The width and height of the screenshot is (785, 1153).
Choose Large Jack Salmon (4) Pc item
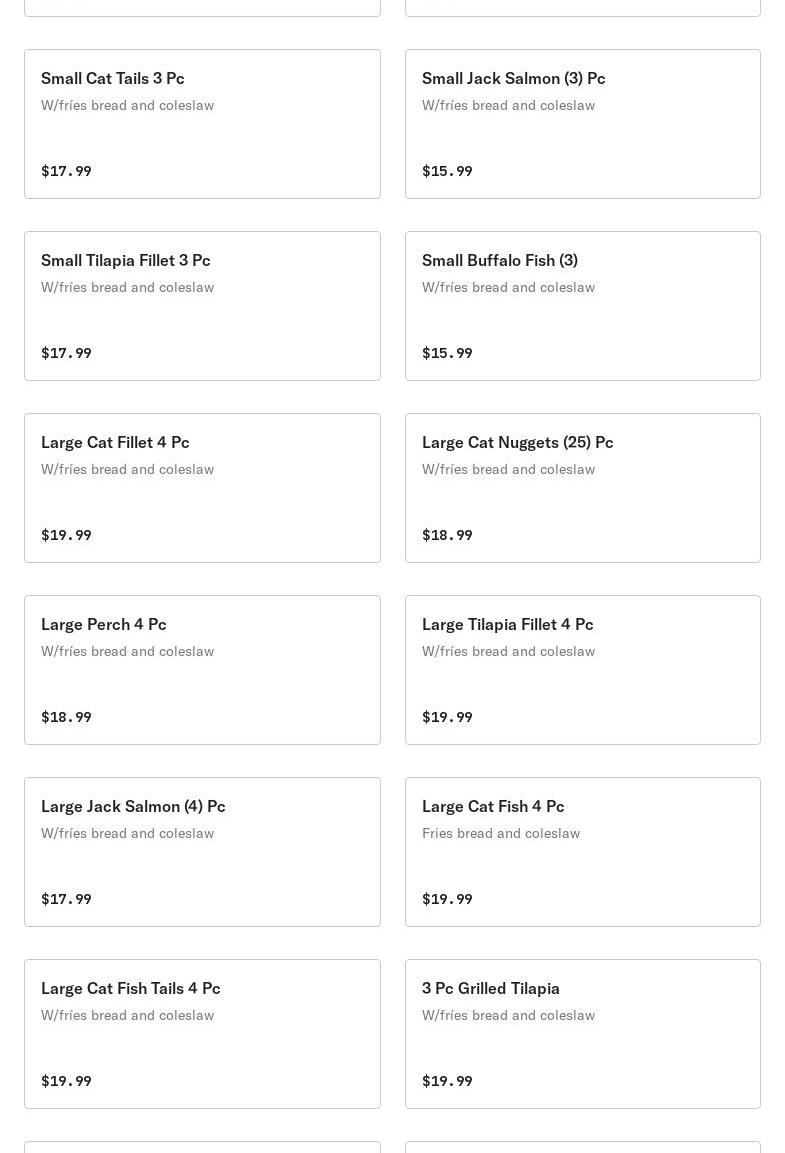click(x=202, y=852)
